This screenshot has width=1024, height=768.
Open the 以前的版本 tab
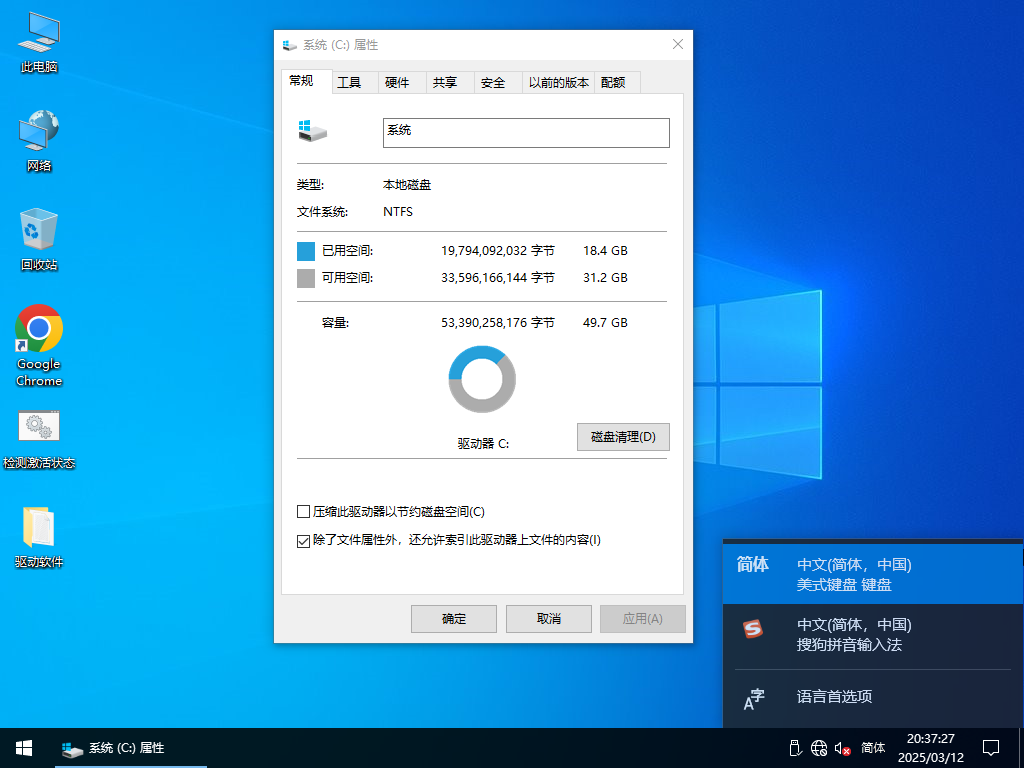point(558,83)
